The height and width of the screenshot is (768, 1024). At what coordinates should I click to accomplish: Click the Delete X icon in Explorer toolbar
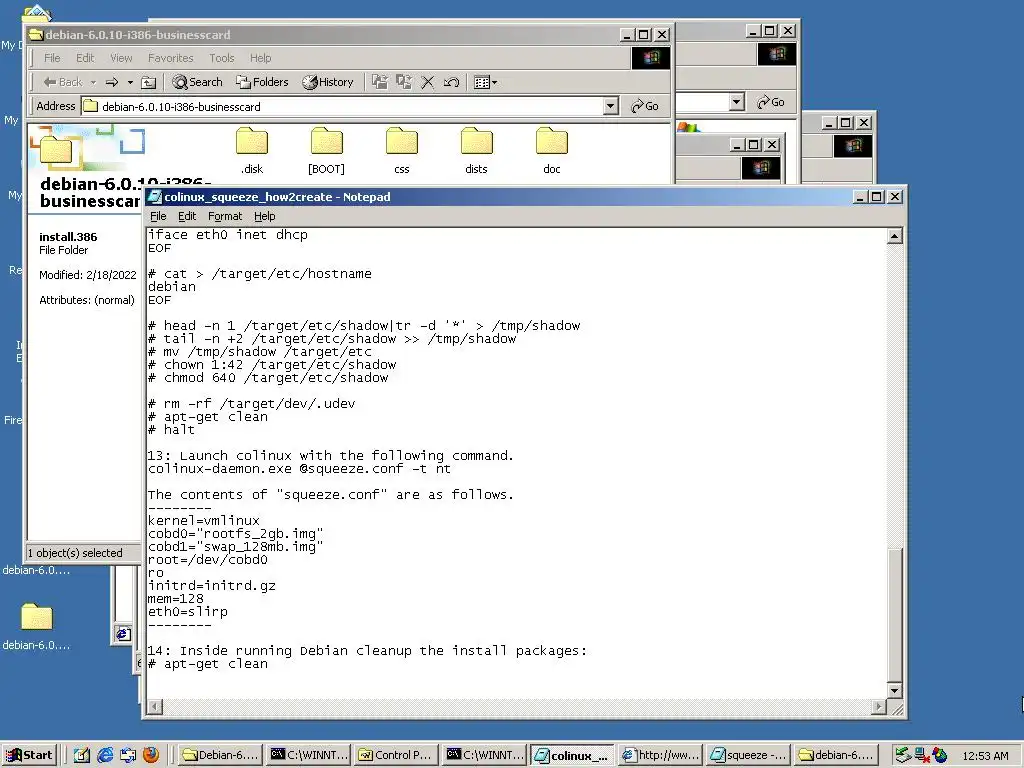(428, 82)
